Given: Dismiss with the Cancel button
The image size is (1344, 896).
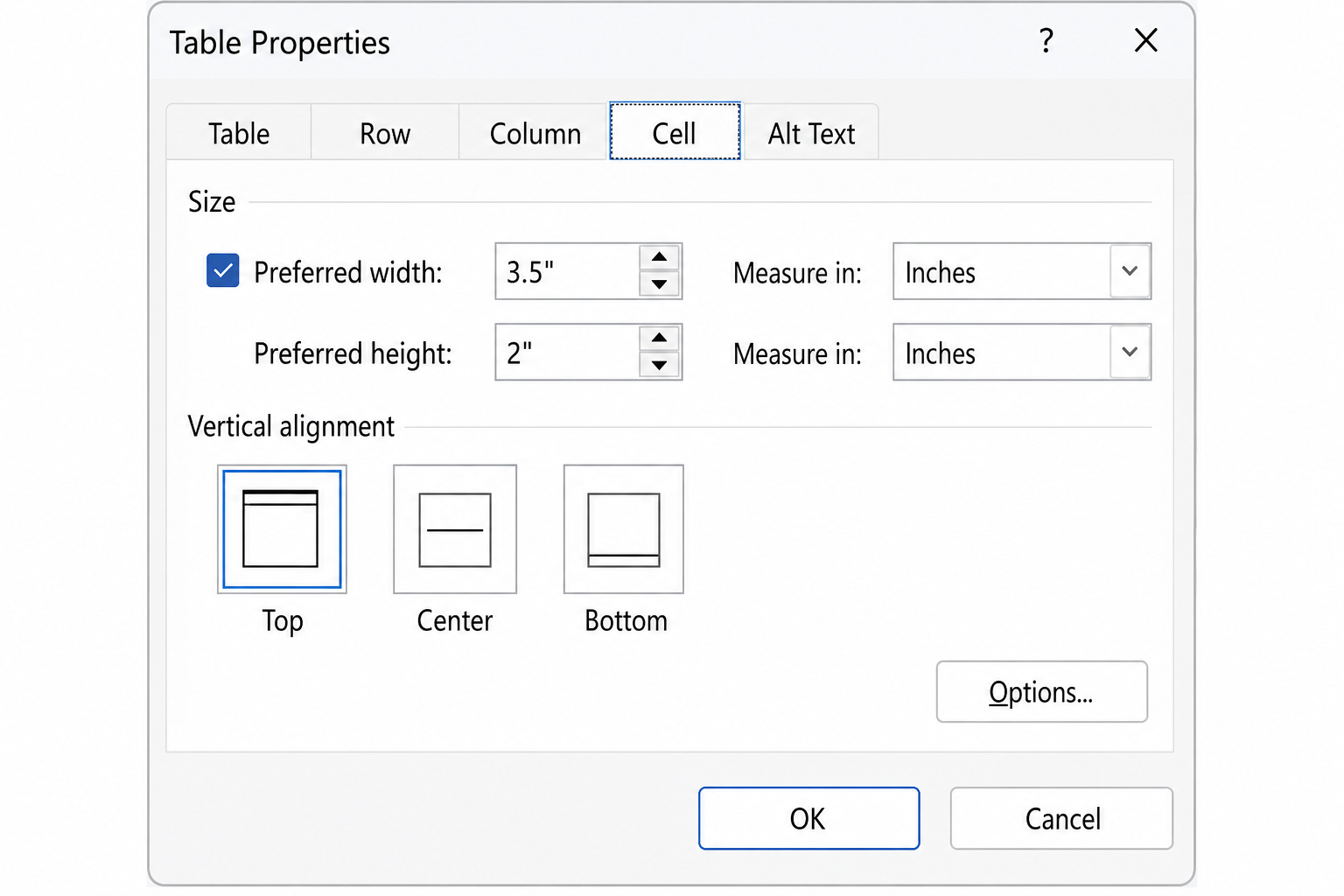Looking at the screenshot, I should point(1061,818).
